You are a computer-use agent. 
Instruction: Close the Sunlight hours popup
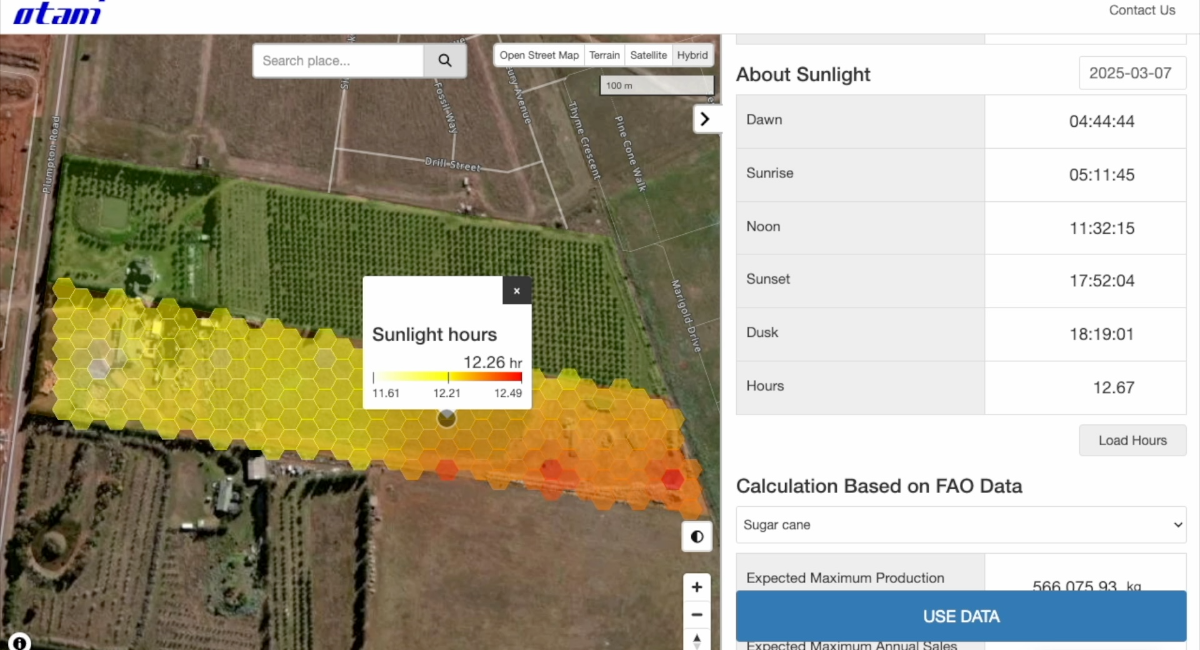[517, 291]
